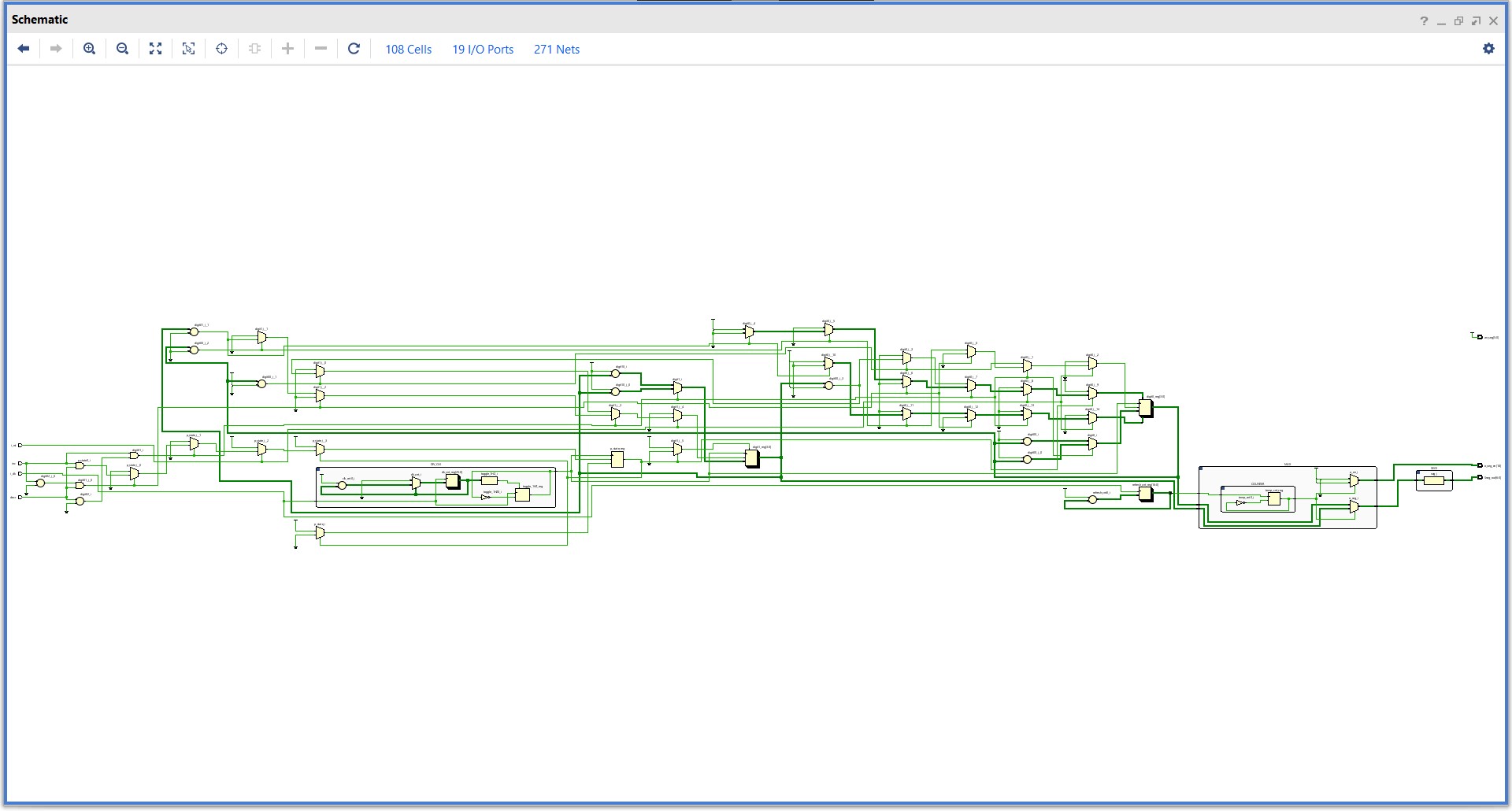Open the help question mark icon
This screenshot has height=811, width=1512.
coord(1424,21)
